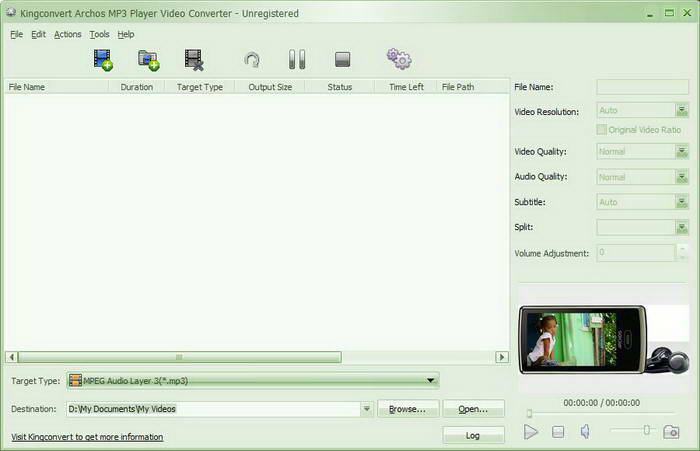700x451 pixels.
Task: Open the Video Resolution dropdown
Action: click(682, 111)
